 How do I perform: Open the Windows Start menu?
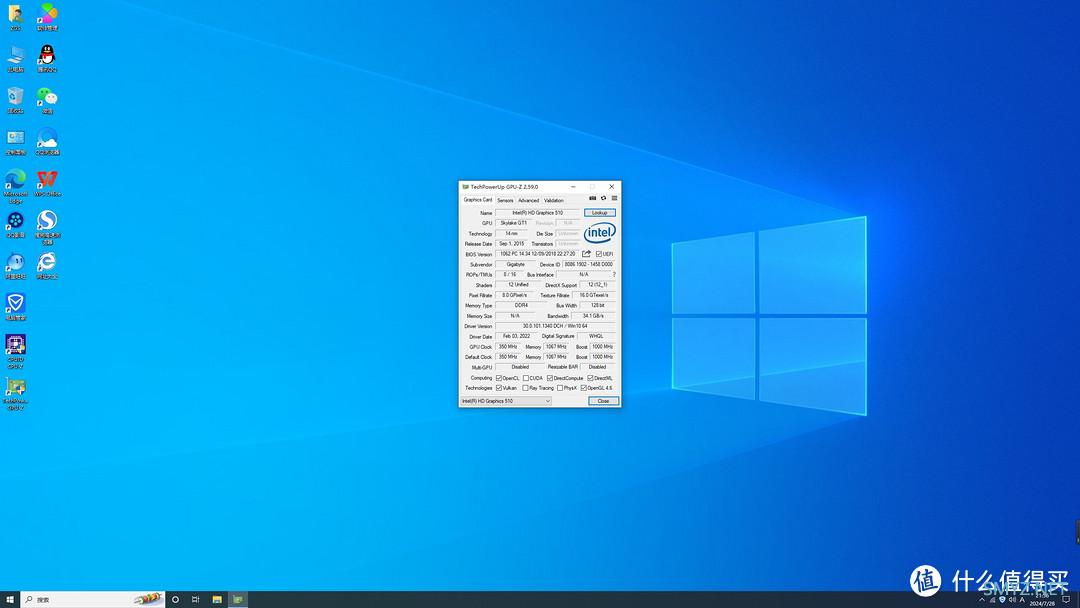pyautogui.click(x=10, y=600)
